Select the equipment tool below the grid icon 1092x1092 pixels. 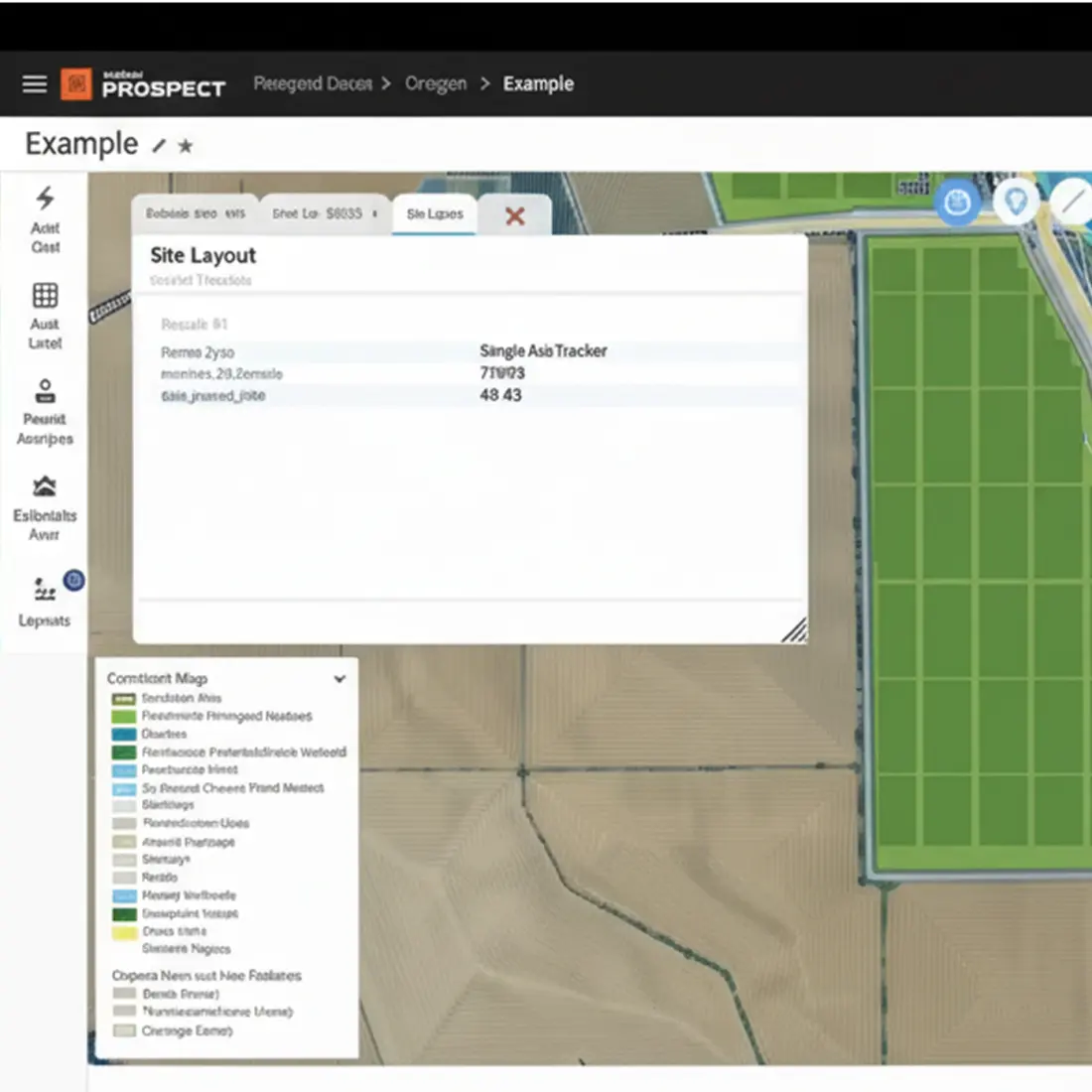click(44, 391)
